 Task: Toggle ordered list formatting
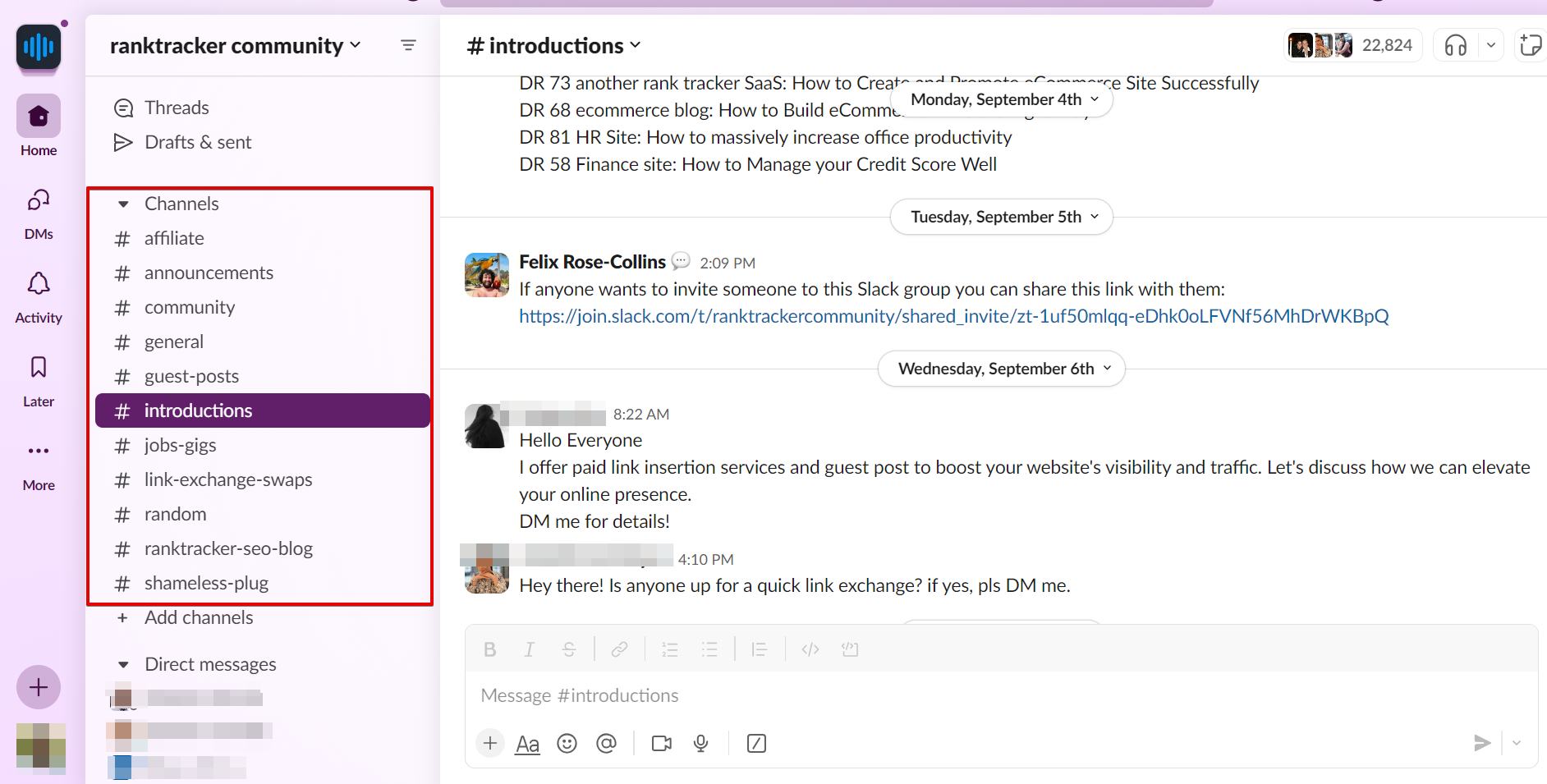(x=670, y=649)
